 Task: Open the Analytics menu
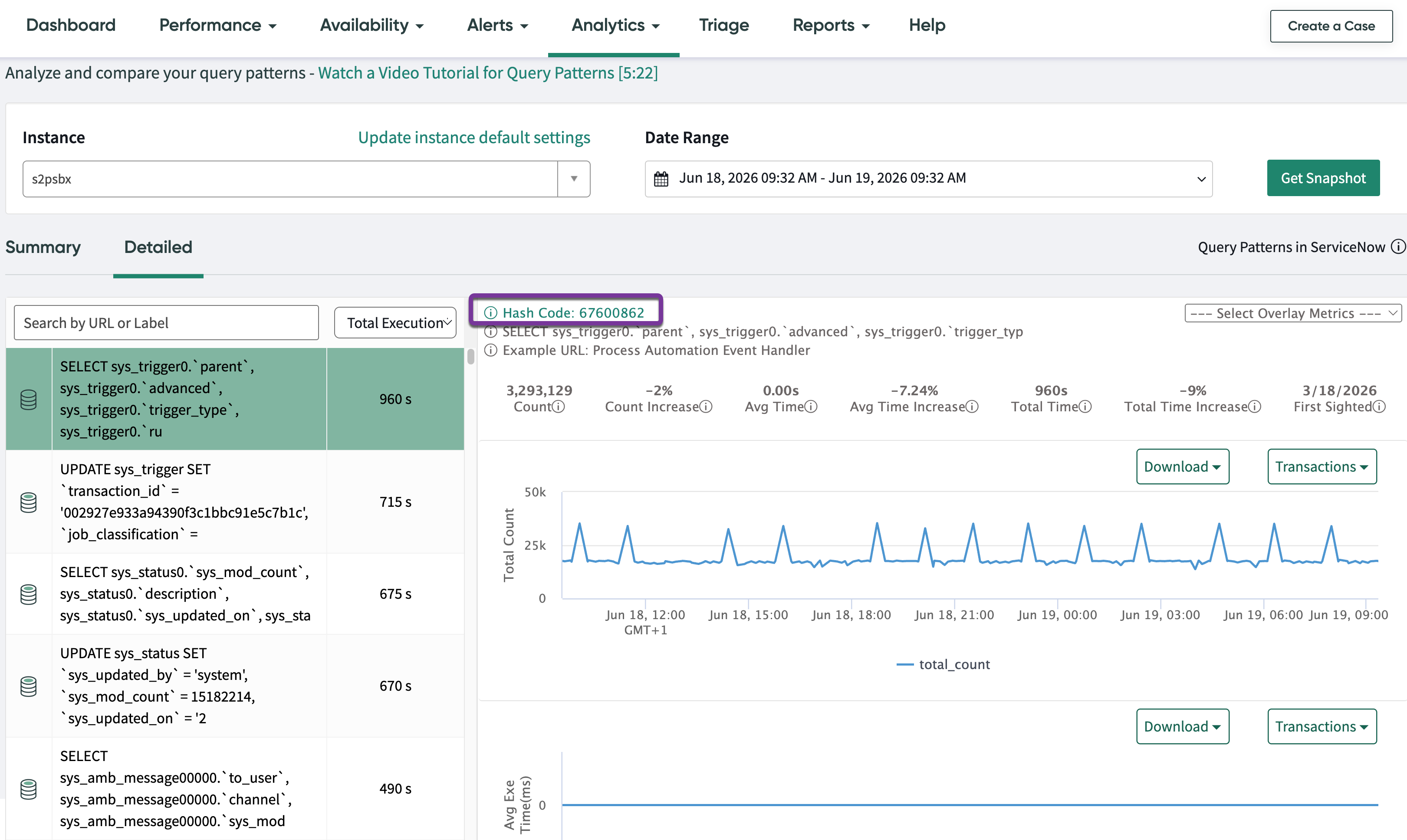(x=615, y=25)
